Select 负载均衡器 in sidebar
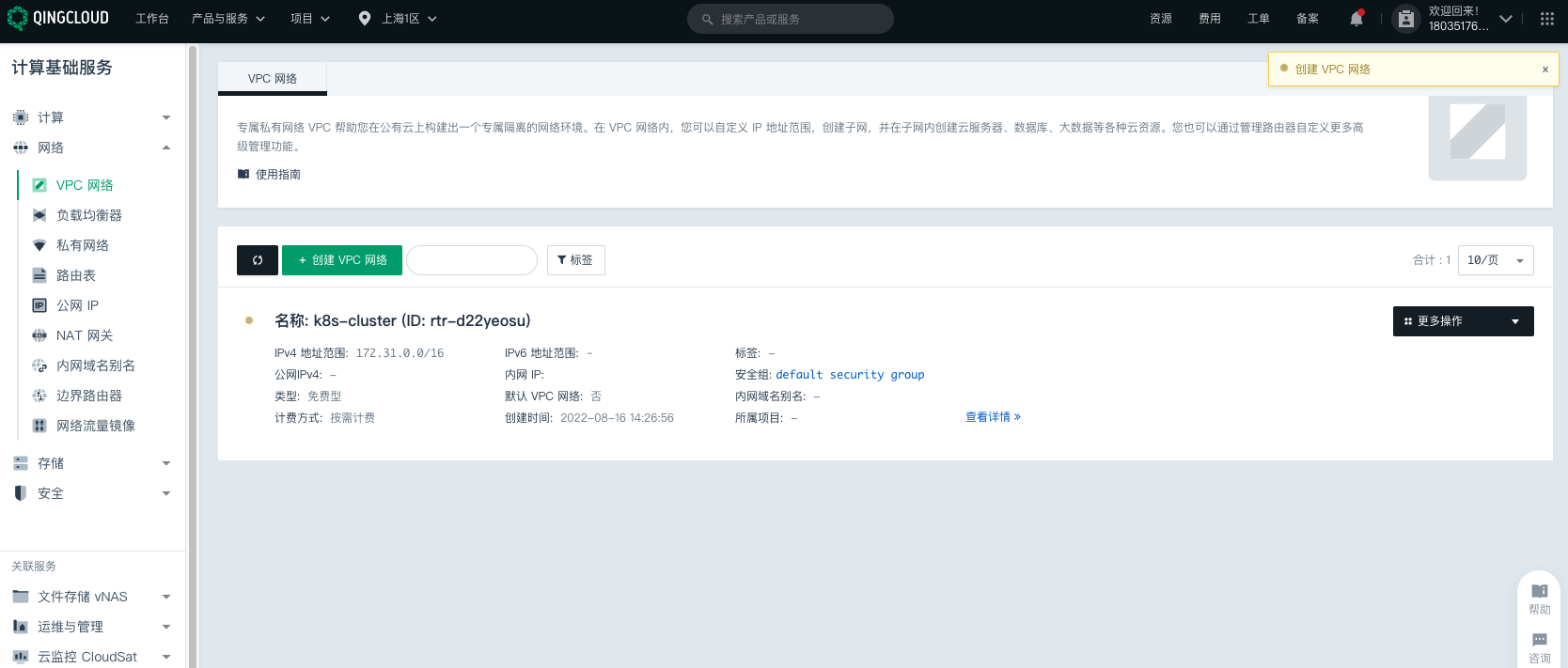 [89, 215]
